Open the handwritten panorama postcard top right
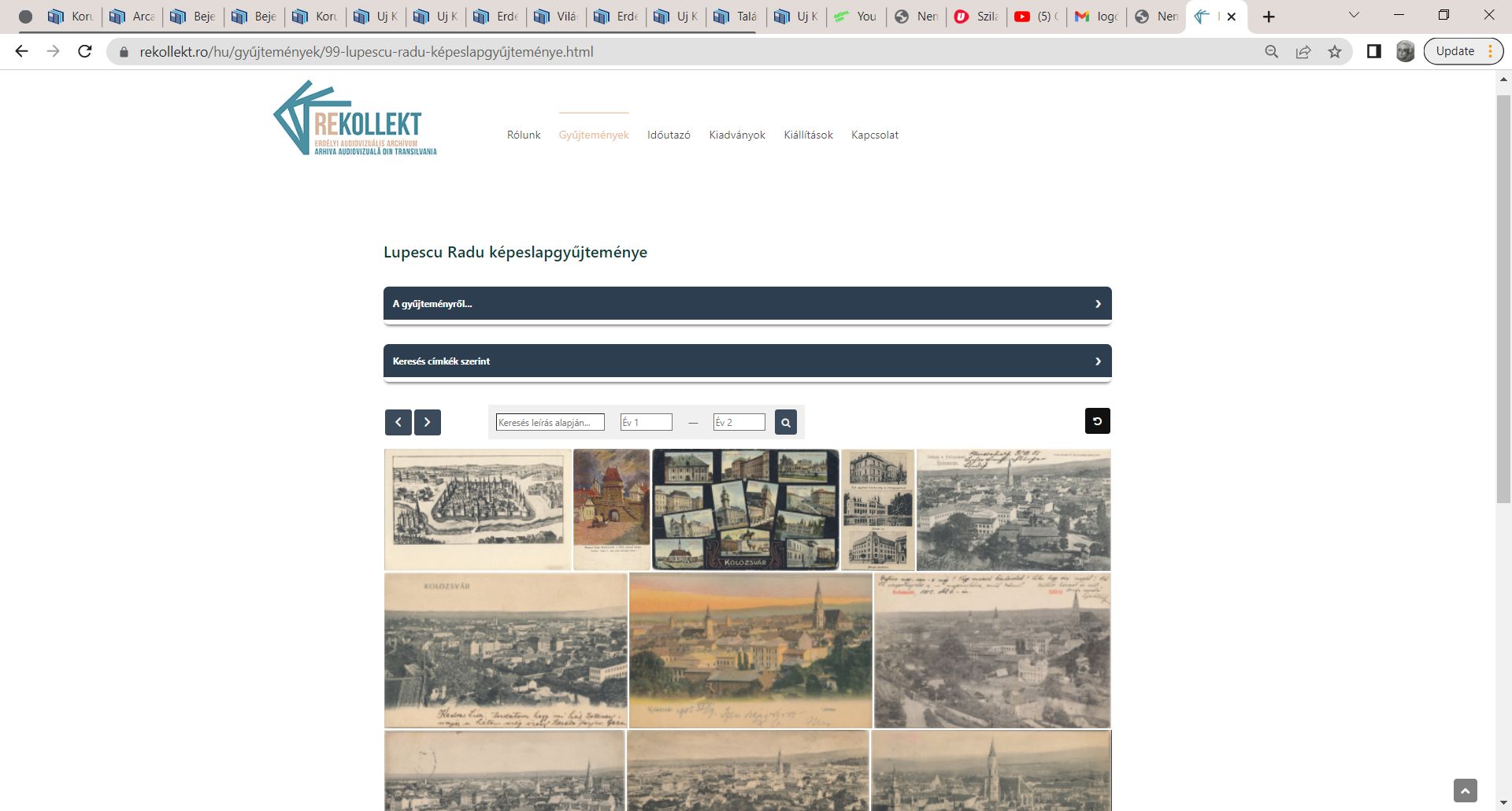1512x811 pixels. coord(1014,509)
